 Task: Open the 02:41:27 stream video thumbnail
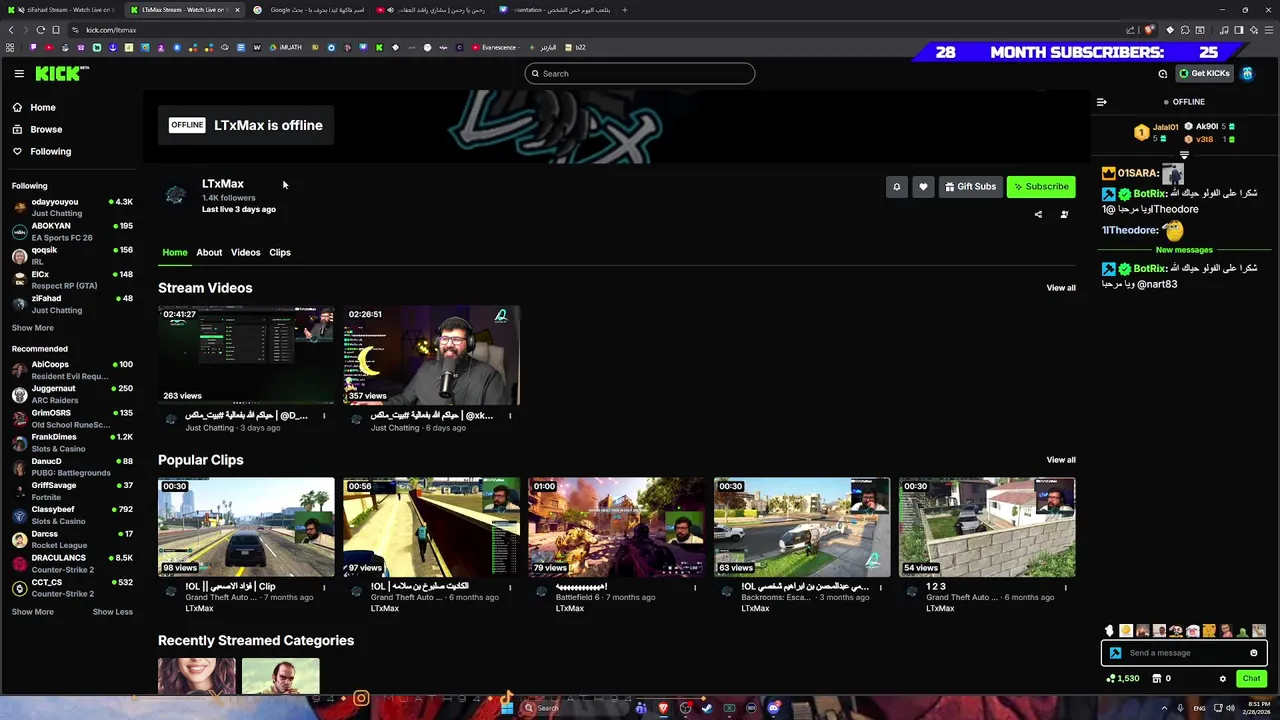pyautogui.click(x=246, y=355)
